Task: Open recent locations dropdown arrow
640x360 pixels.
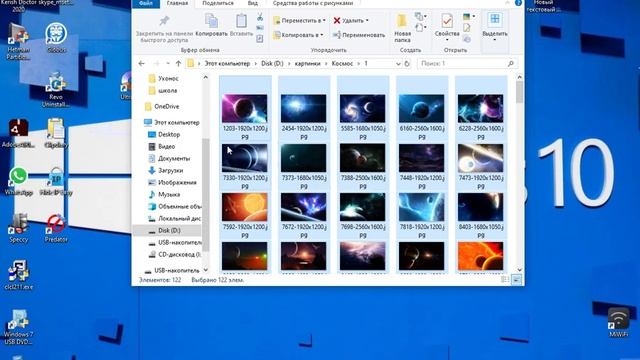Action: (x=168, y=64)
